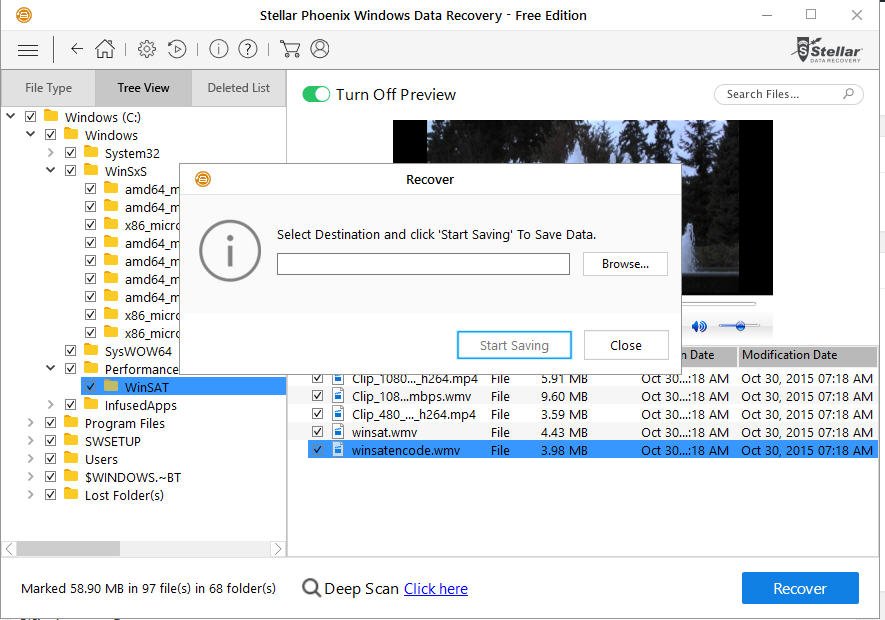Click the tree scrollbar left arrow
This screenshot has height=620, width=885.
coord(10,548)
